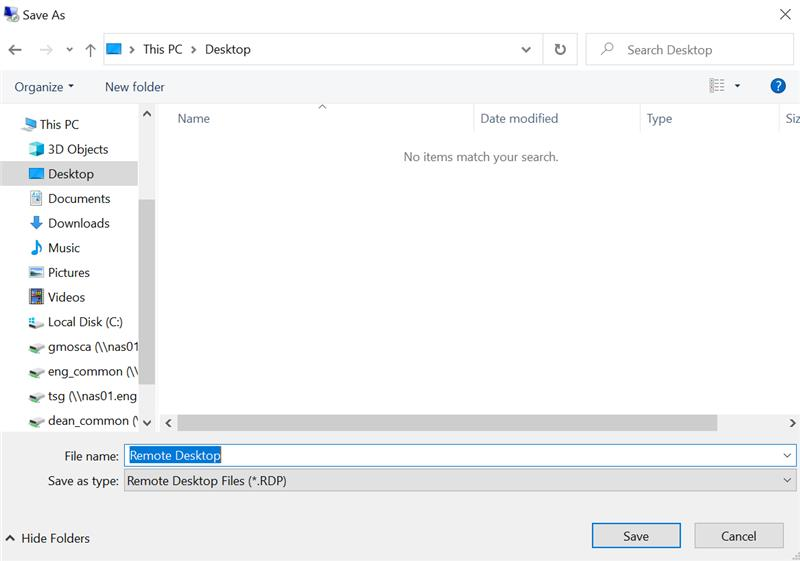Open Local Disk (C:) in sidebar
The height and width of the screenshot is (561, 800).
point(85,322)
